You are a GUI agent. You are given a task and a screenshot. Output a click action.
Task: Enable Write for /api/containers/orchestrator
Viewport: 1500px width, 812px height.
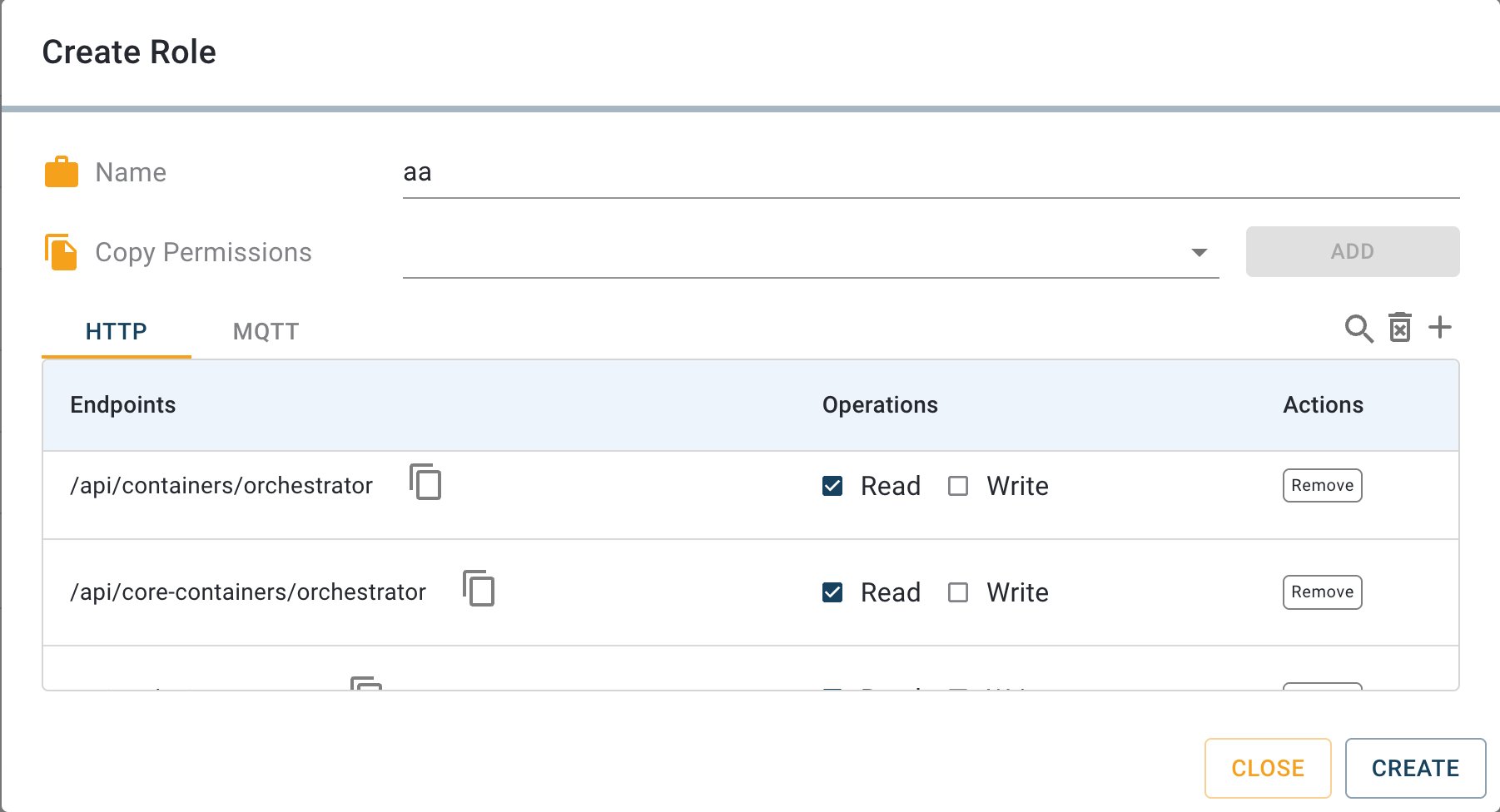[958, 486]
